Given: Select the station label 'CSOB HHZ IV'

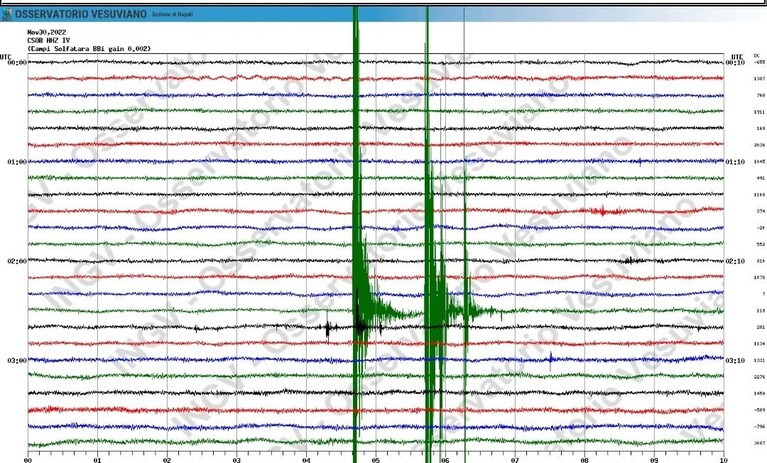Looking at the screenshot, I should coord(48,40).
